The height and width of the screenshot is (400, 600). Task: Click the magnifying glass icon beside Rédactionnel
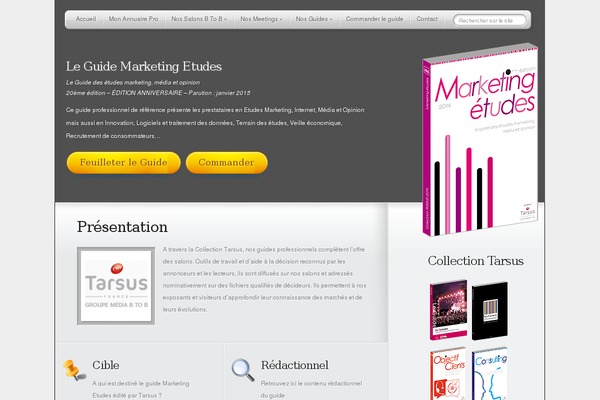pyautogui.click(x=243, y=370)
